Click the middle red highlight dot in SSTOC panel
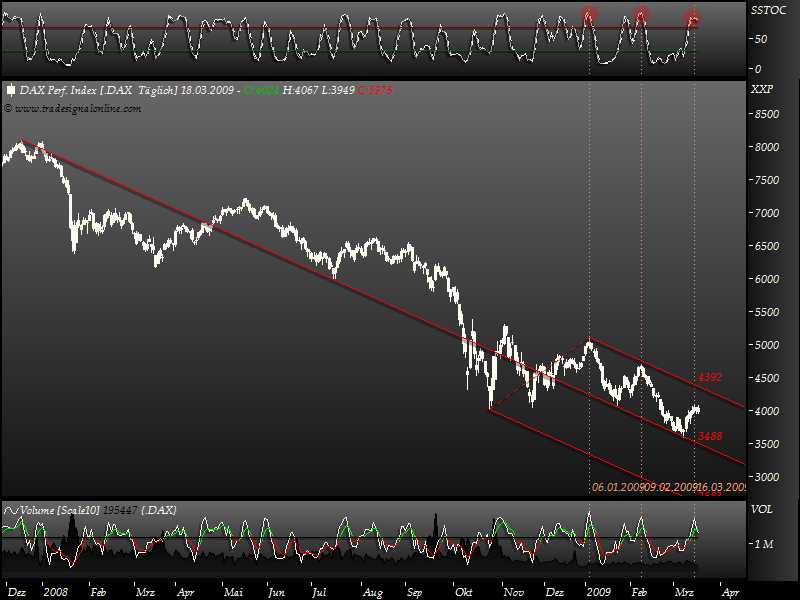Screen dimensions: 800x600 [641, 13]
